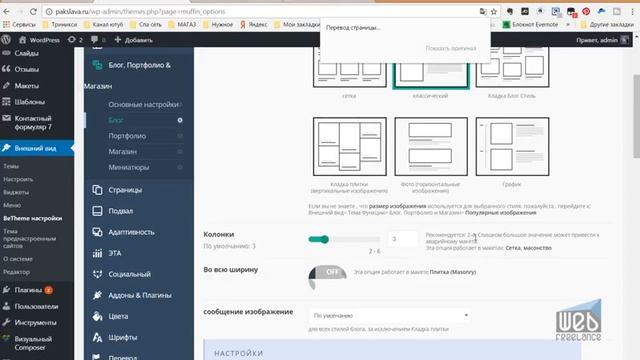Expand Аддоны & Плагины options section

point(139,295)
